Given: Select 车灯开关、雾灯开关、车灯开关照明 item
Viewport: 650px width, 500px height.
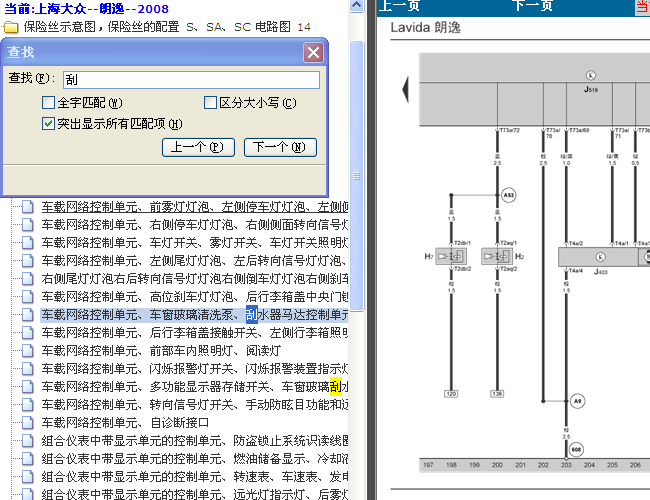Looking at the screenshot, I should [x=194, y=242].
